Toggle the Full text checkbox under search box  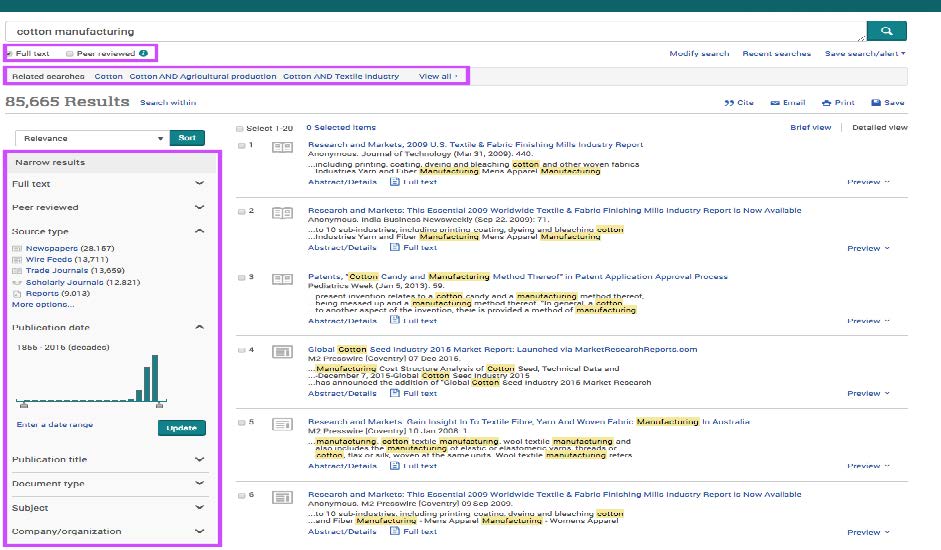pos(9,54)
